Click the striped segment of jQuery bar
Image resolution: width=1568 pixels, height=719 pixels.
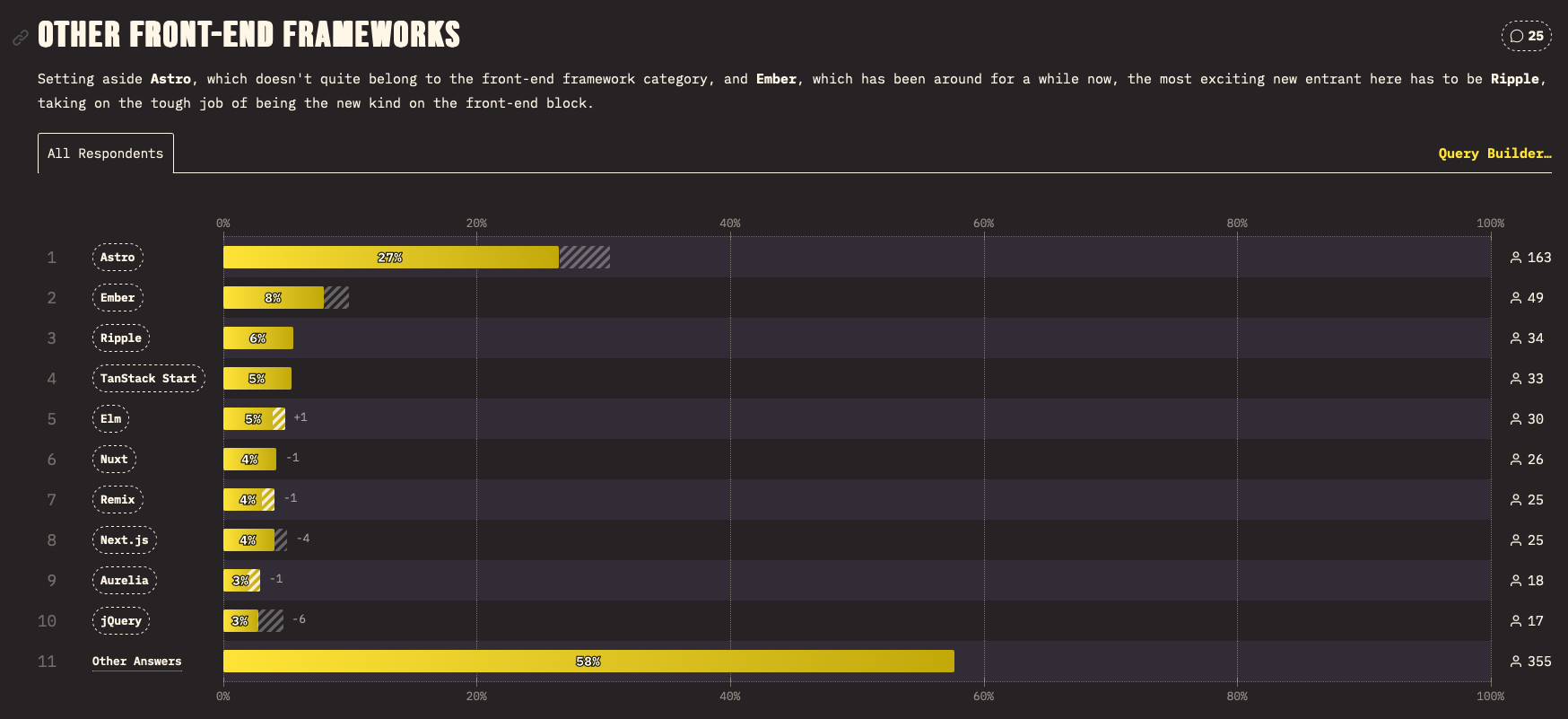coord(271,621)
